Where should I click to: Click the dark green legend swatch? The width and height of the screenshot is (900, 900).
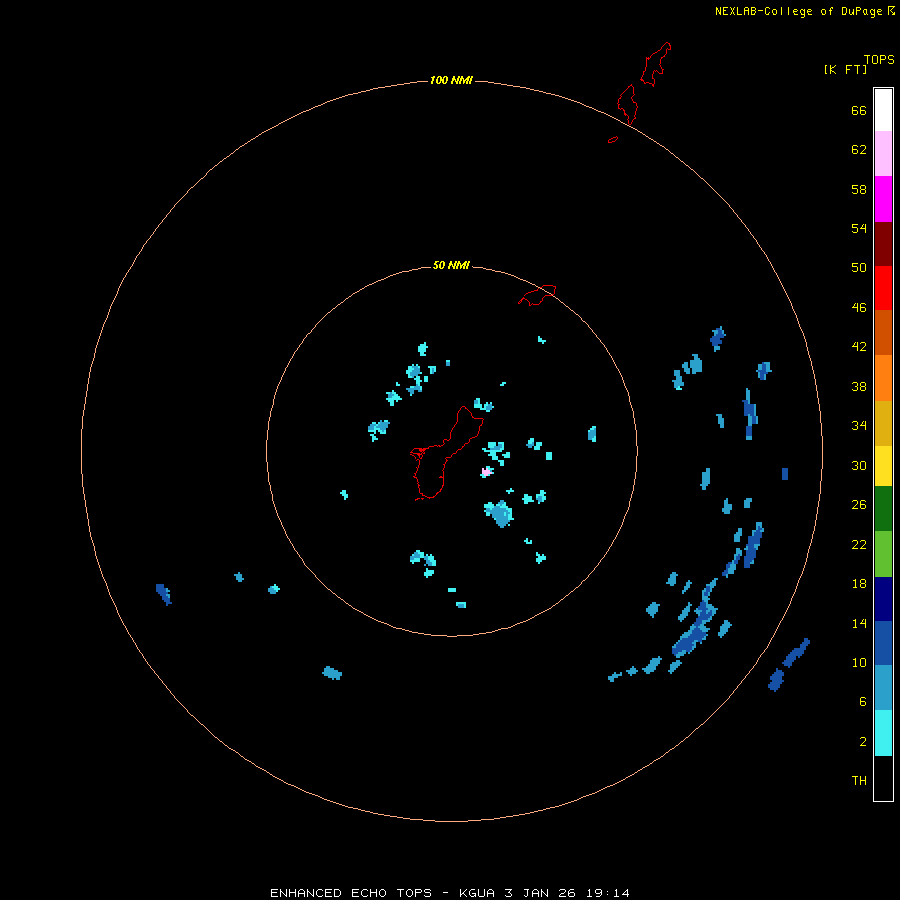(883, 509)
